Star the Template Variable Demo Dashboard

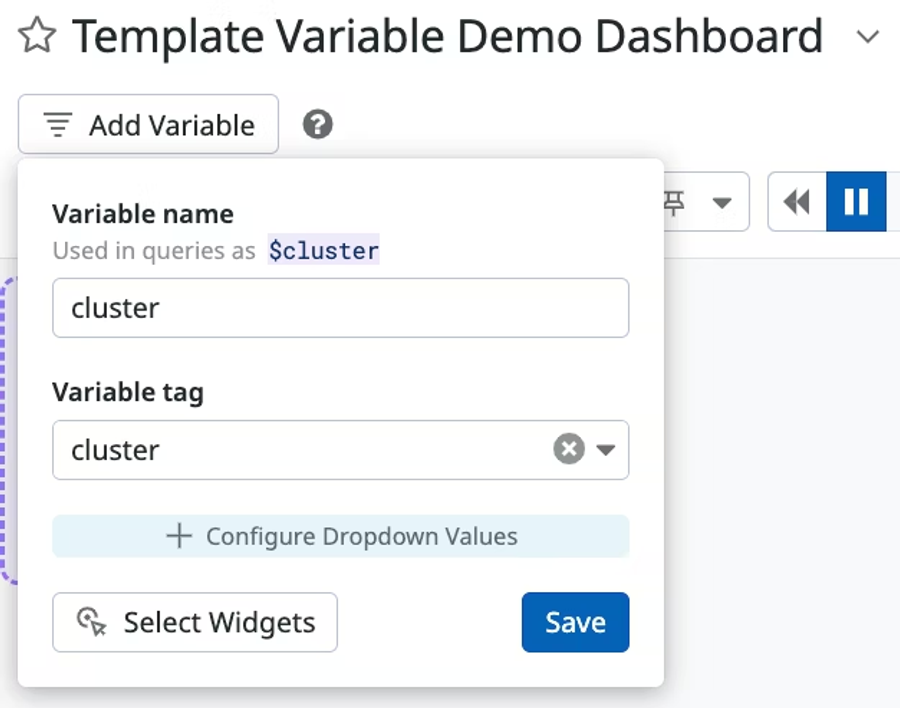pyautogui.click(x=38, y=37)
